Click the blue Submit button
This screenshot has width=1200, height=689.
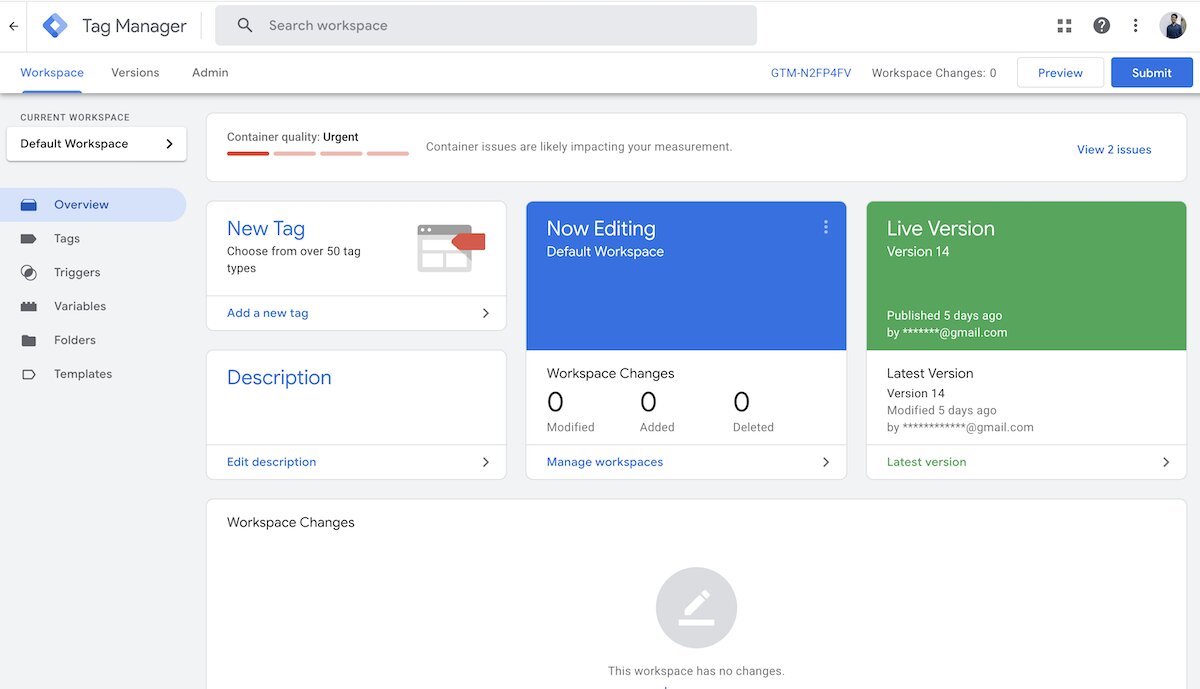click(x=1152, y=73)
